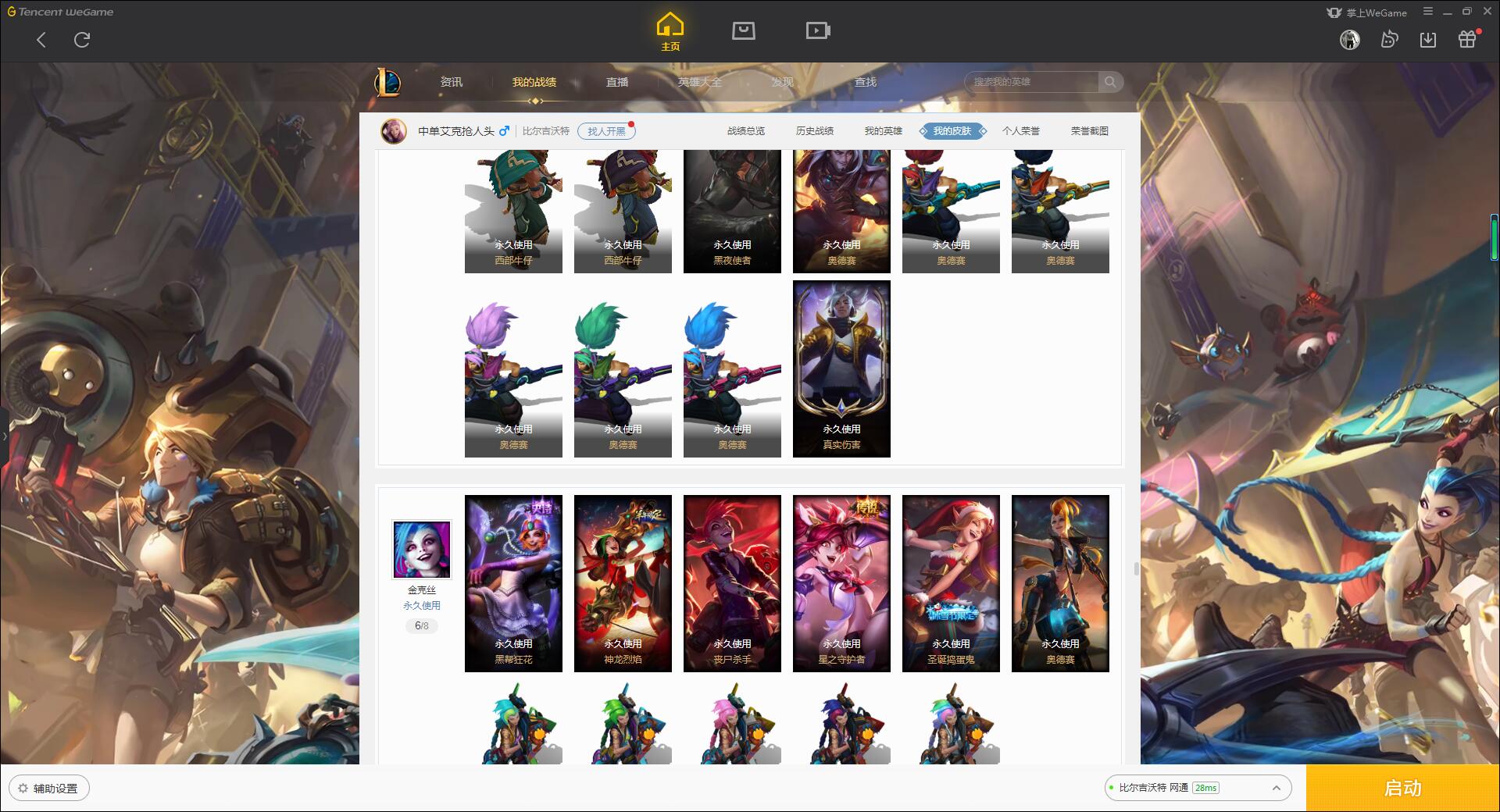Switch to the 发现 tab
Screen dimensions: 1500x812
tap(783, 82)
